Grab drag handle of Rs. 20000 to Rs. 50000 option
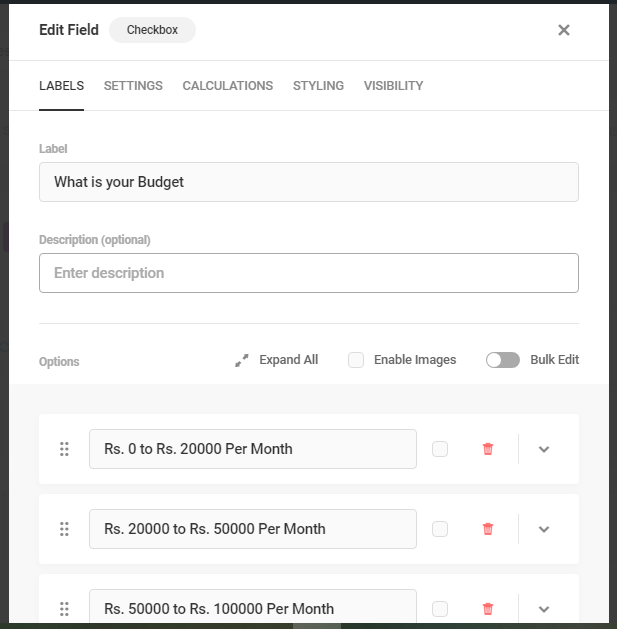This screenshot has height=629, width=617. click(64, 529)
